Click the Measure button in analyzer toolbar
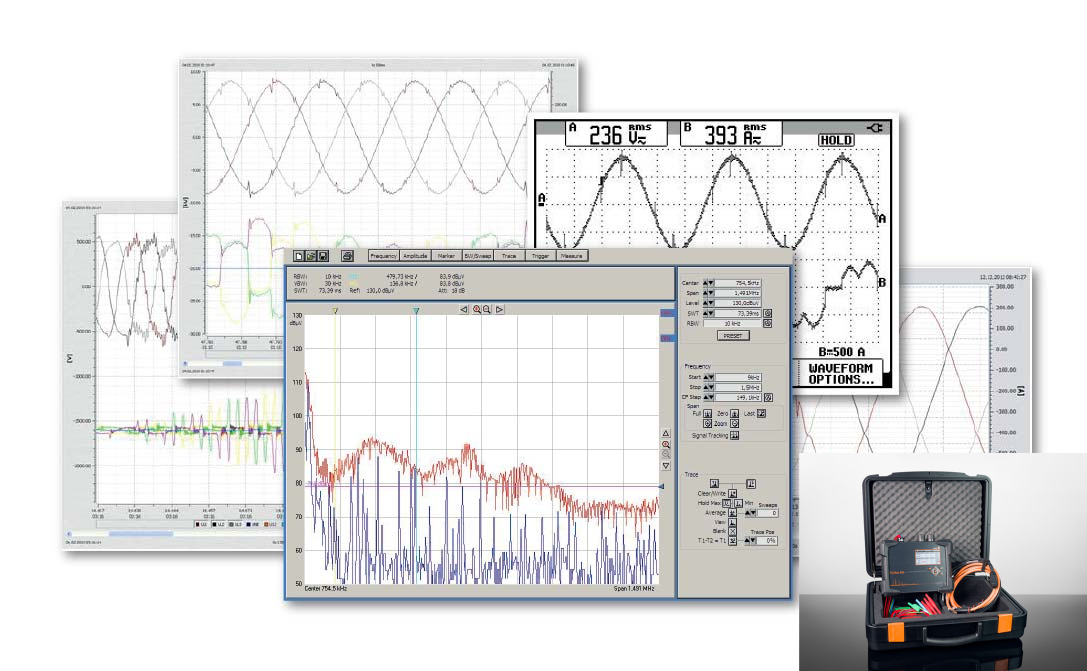1087x671 pixels. [572, 256]
